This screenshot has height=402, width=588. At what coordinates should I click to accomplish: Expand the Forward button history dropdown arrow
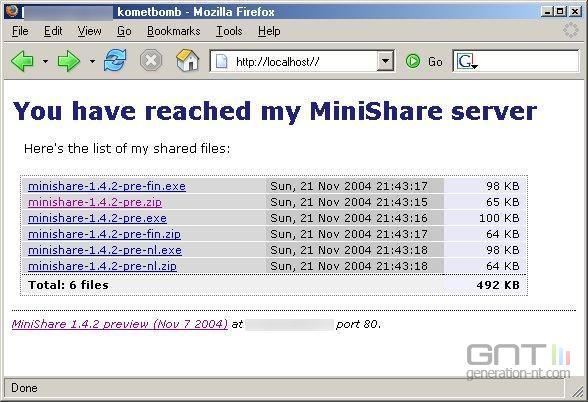click(92, 61)
